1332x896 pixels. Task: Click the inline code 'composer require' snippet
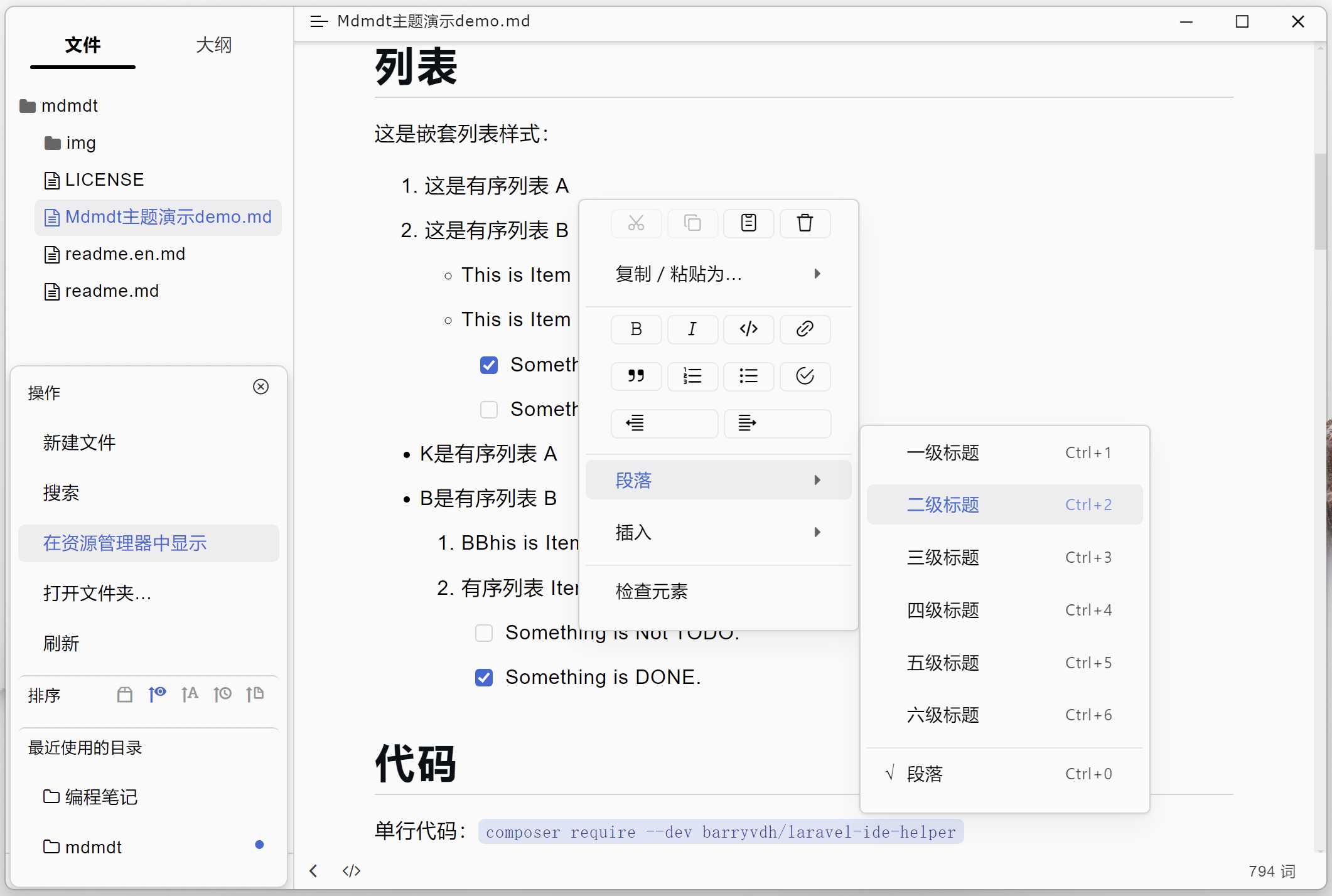[x=721, y=832]
